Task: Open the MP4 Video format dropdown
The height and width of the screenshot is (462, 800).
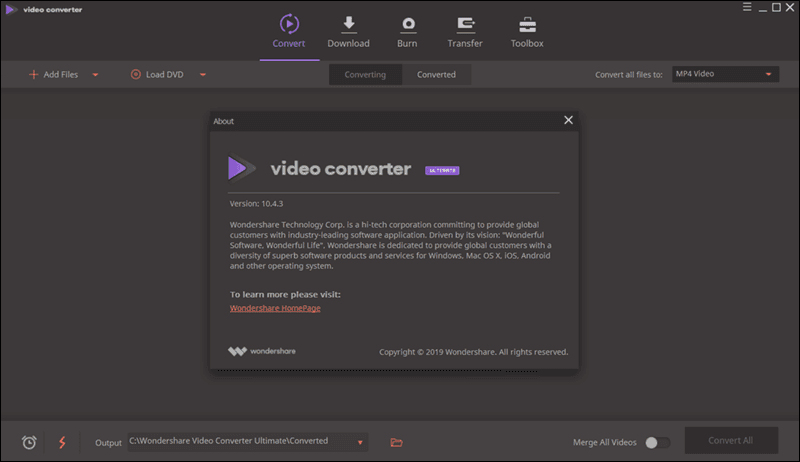Action: [725, 74]
